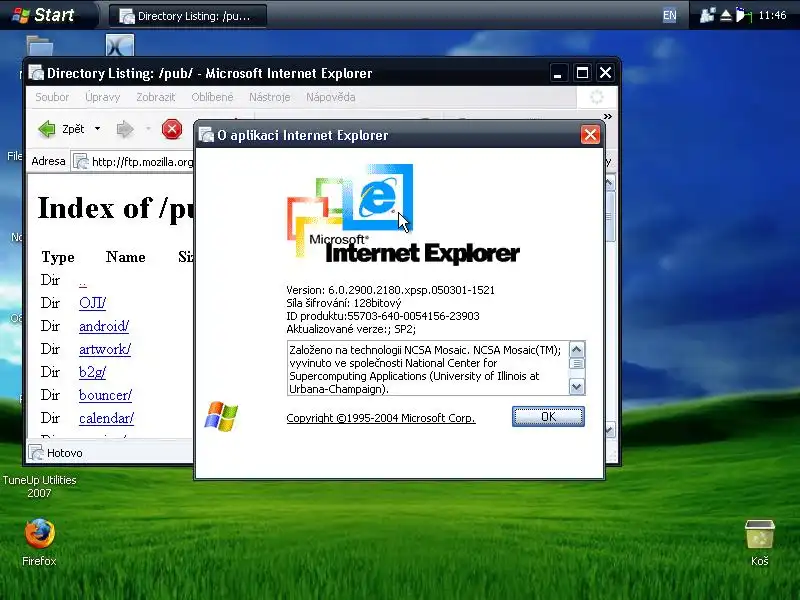
Task: Click the IE page scrollbar up arrow
Action: tap(609, 183)
